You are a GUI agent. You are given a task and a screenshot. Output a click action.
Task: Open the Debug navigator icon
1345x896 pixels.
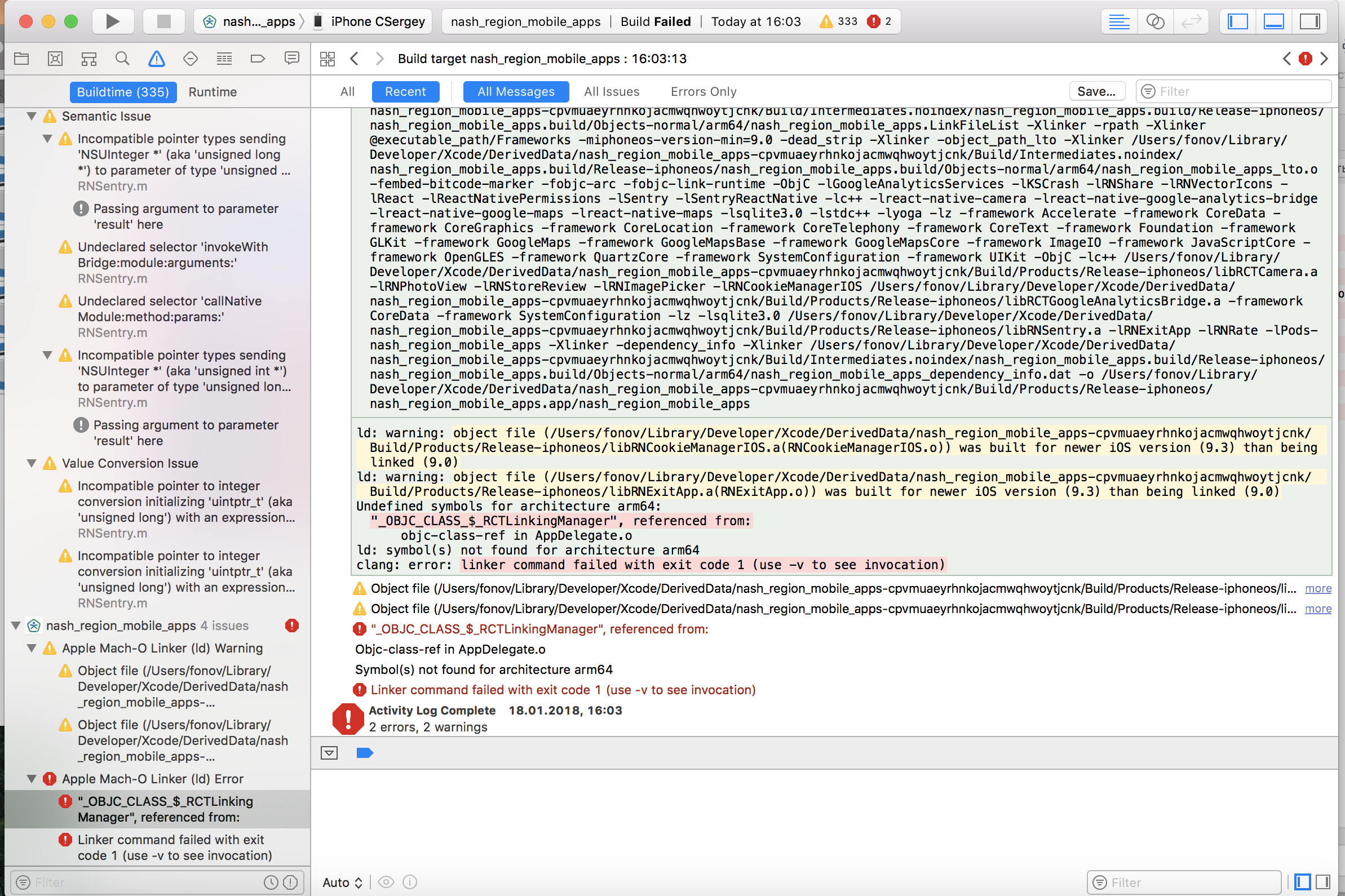pyautogui.click(x=224, y=58)
